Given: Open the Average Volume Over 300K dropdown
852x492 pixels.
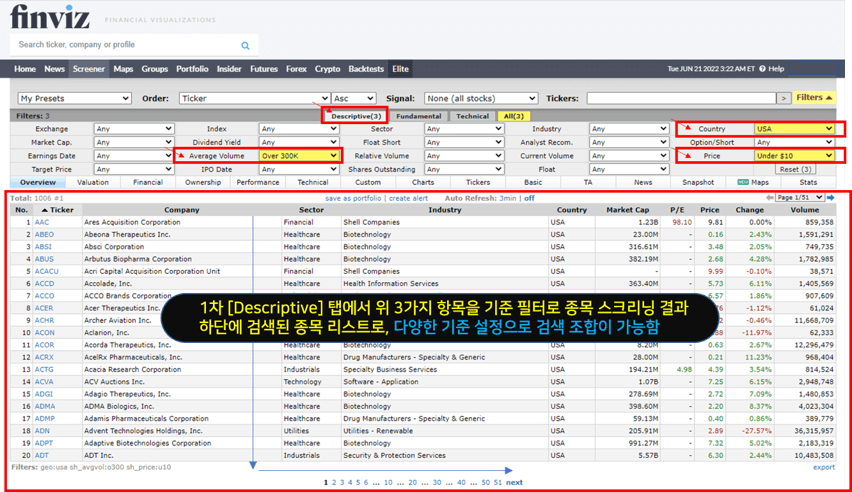Looking at the screenshot, I should coord(299,156).
